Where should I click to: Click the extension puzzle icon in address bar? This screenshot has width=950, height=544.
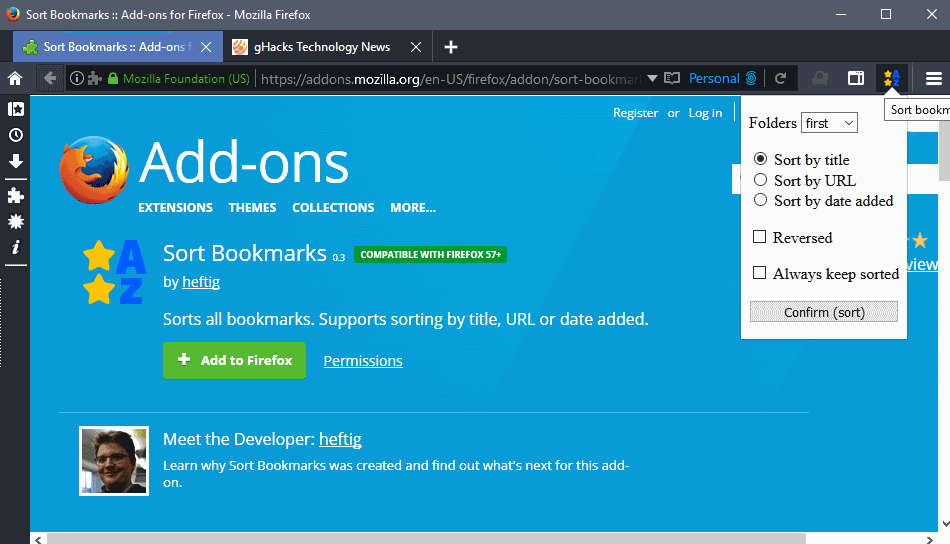(95, 78)
